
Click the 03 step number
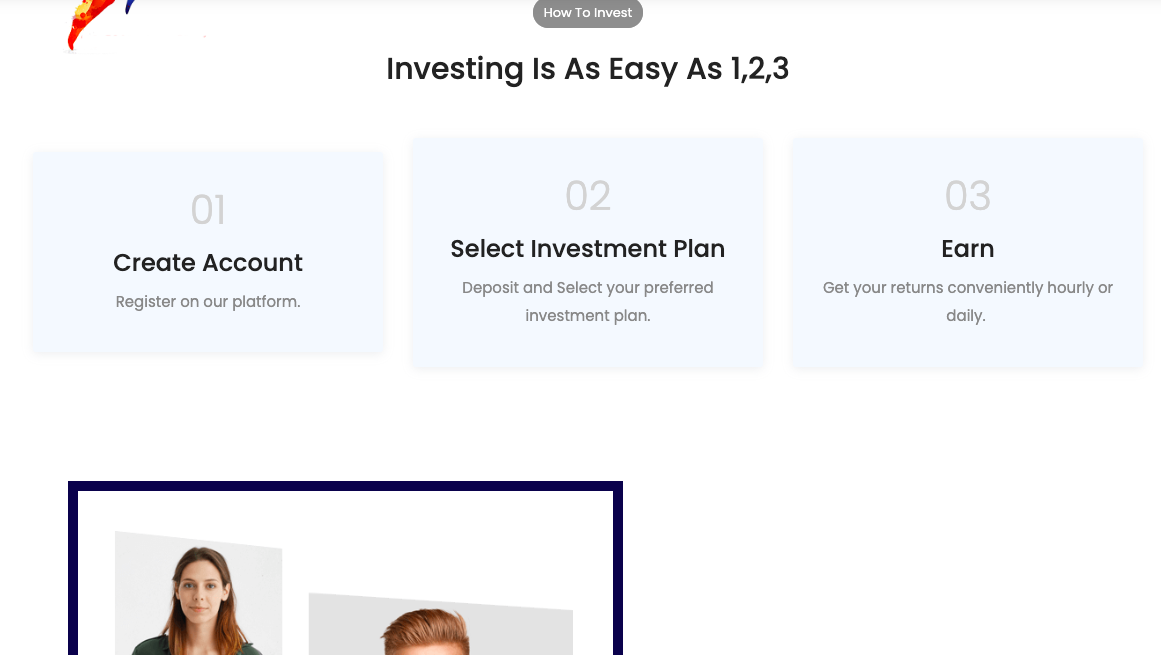[968, 195]
